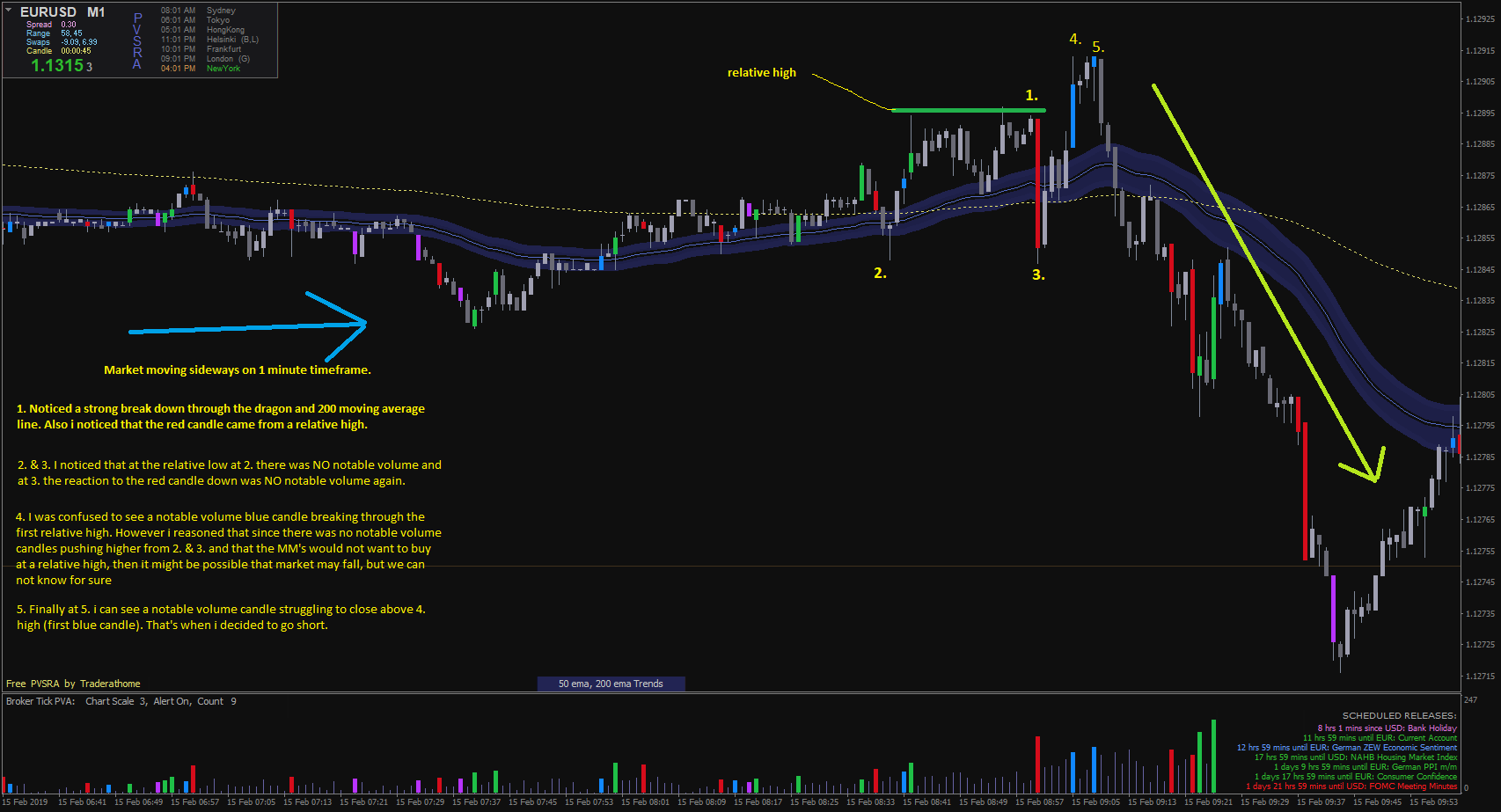The width and height of the screenshot is (1501, 812).
Task: Click the Tokyo session row
Action: click(195, 20)
